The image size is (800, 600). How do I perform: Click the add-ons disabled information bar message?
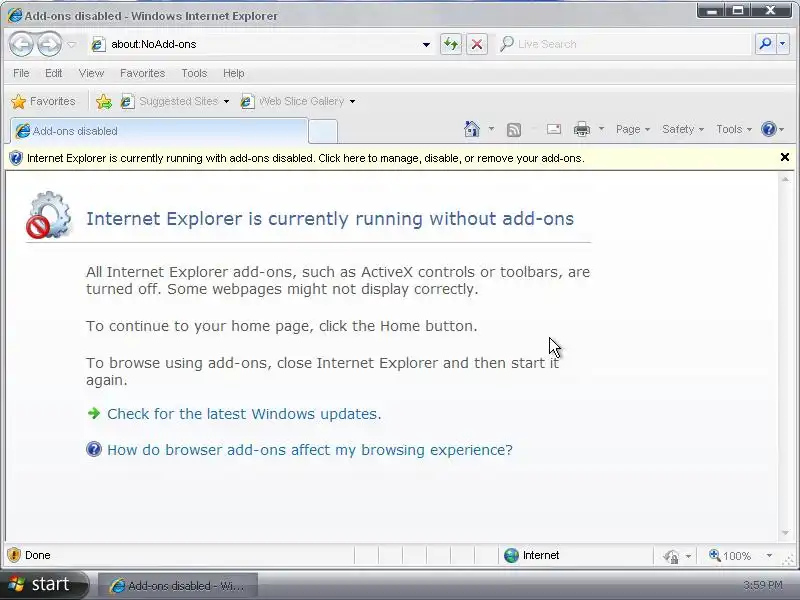[306, 158]
